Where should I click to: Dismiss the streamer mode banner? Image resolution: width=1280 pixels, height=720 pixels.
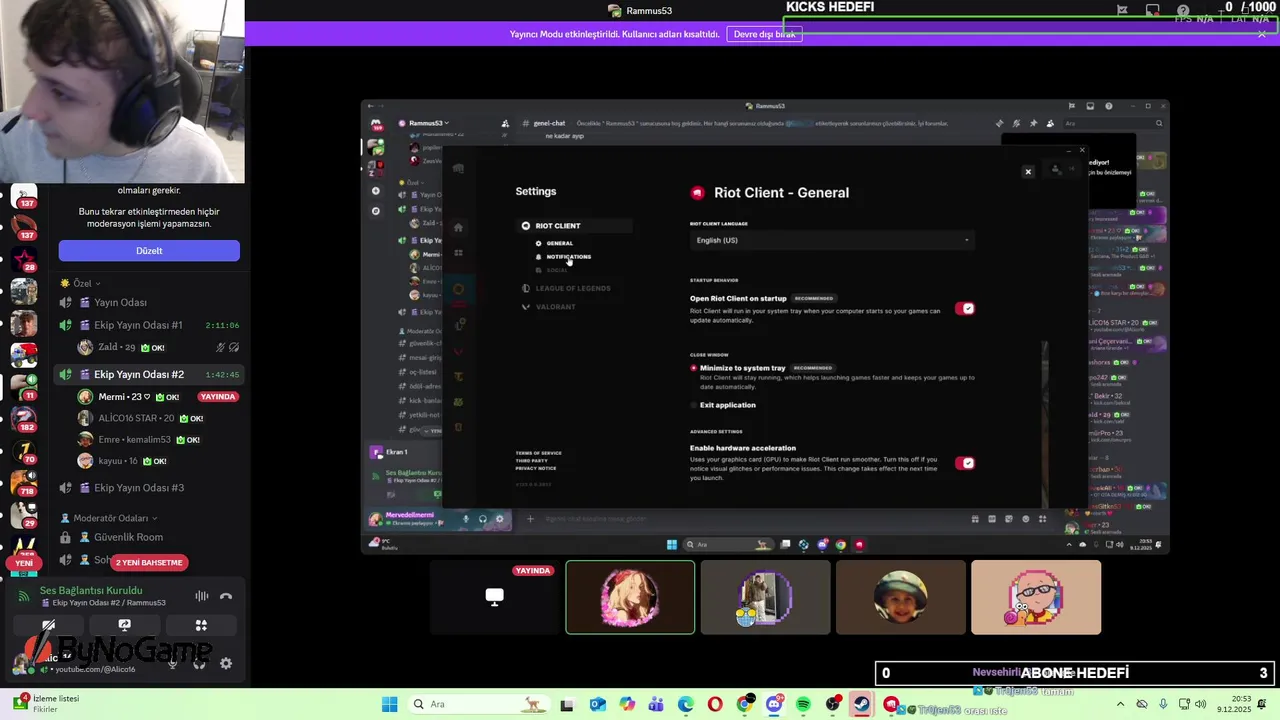[1262, 34]
